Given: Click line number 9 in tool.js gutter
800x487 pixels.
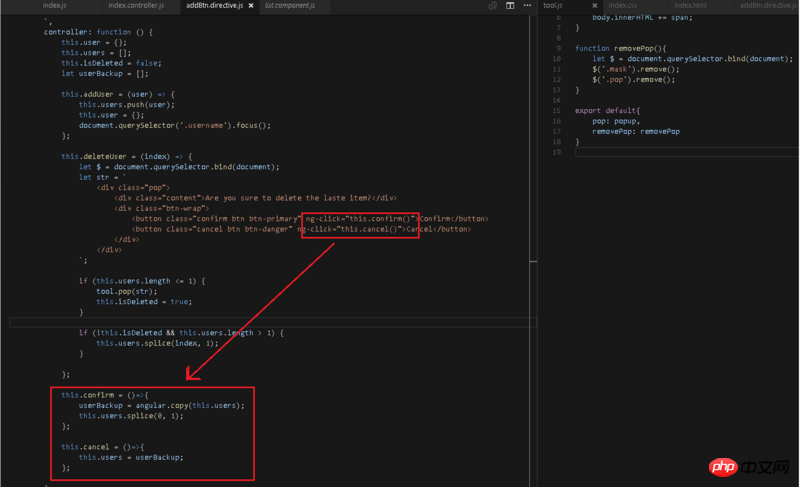Looking at the screenshot, I should [x=559, y=48].
